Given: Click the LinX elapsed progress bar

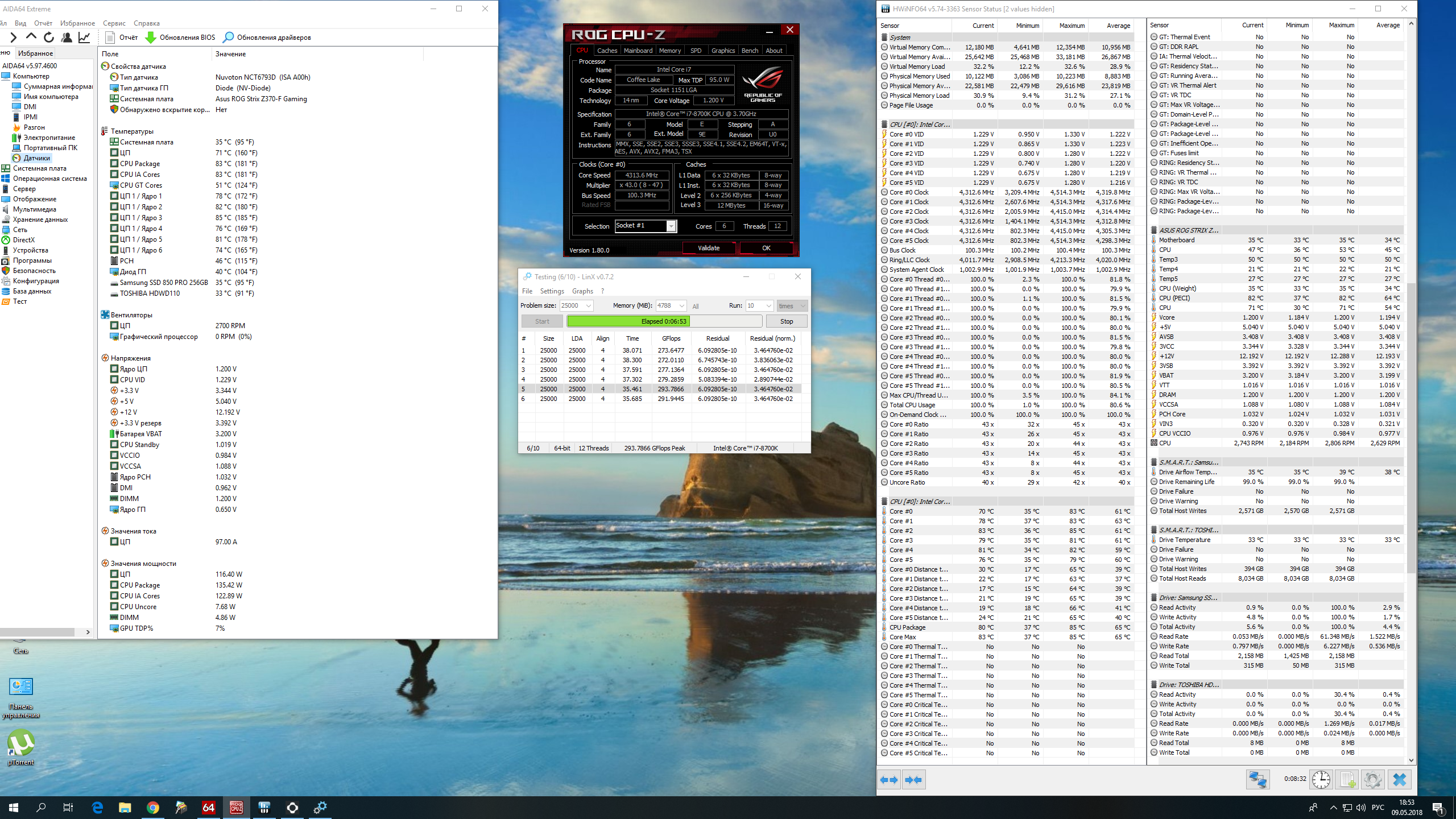Looking at the screenshot, I should [x=664, y=321].
